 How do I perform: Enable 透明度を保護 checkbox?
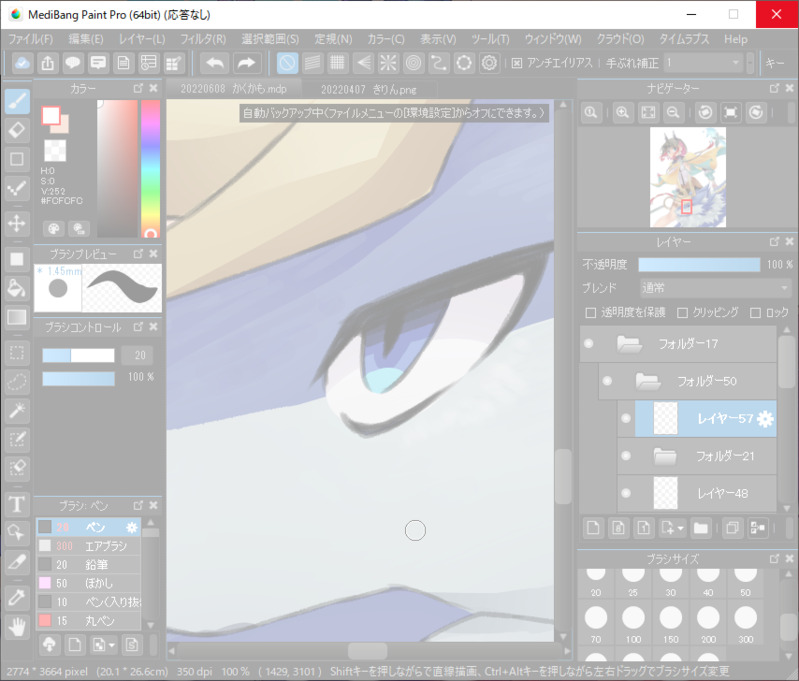[591, 313]
